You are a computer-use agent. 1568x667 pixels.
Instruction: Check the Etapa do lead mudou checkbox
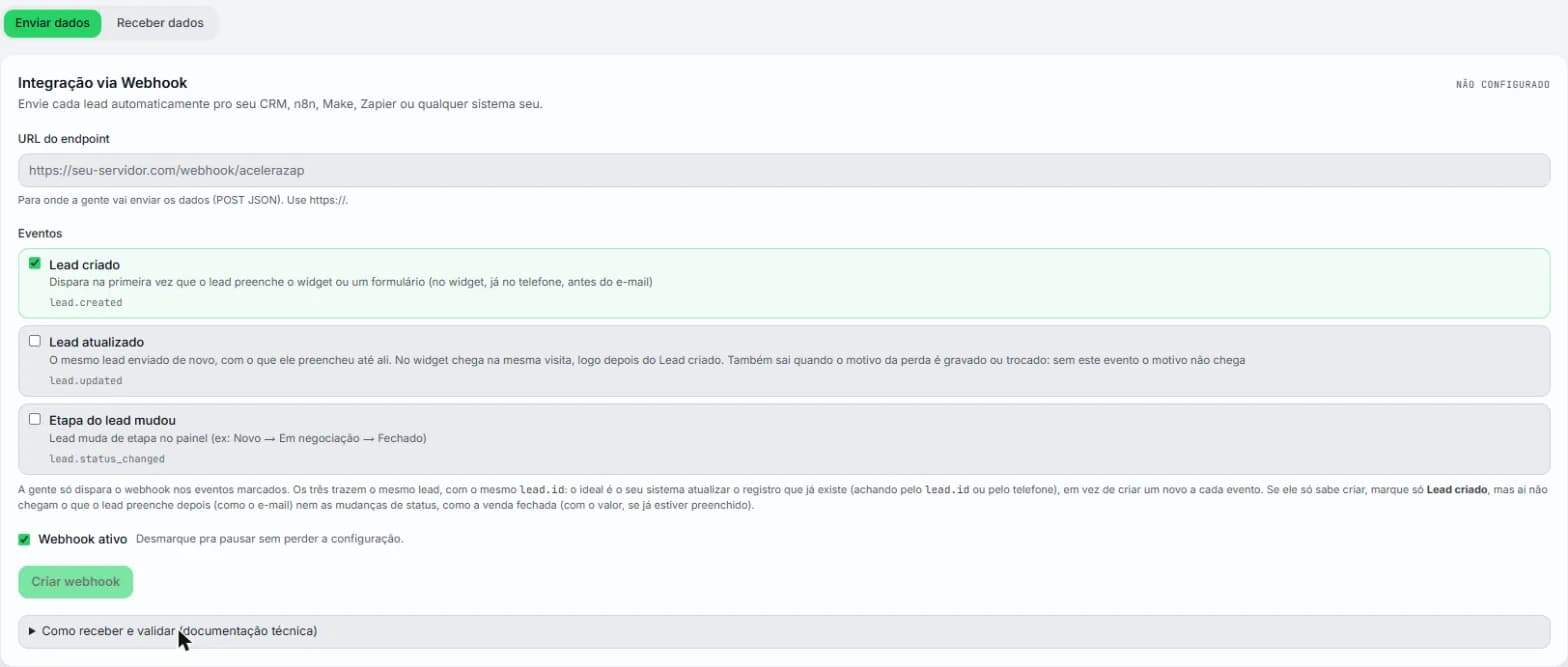(x=35, y=419)
